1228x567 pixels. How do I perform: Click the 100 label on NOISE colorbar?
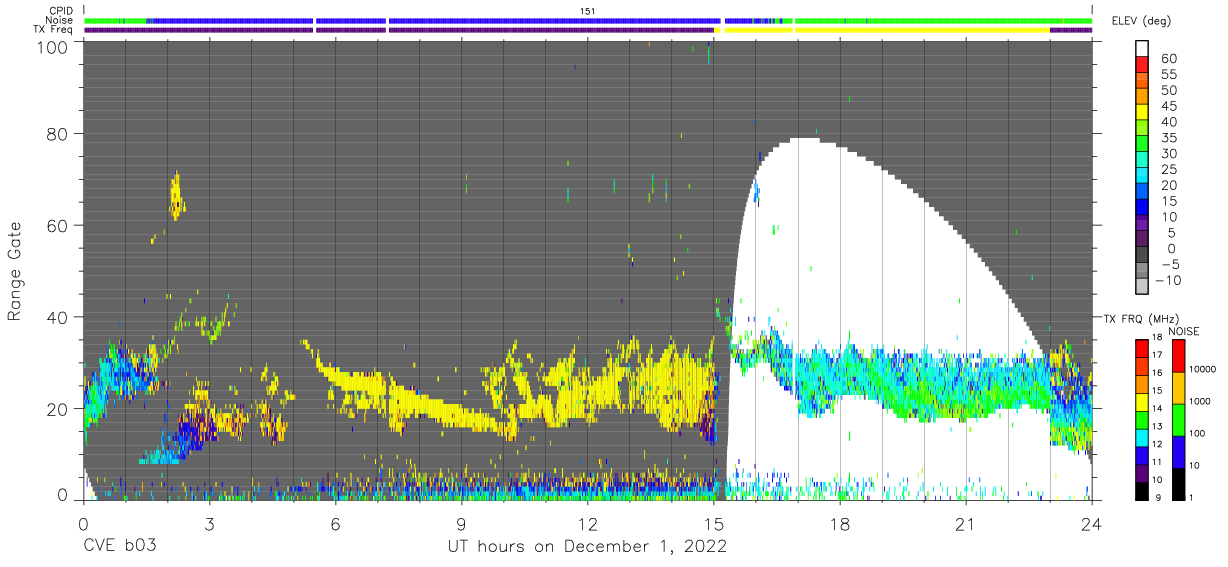click(x=1198, y=434)
